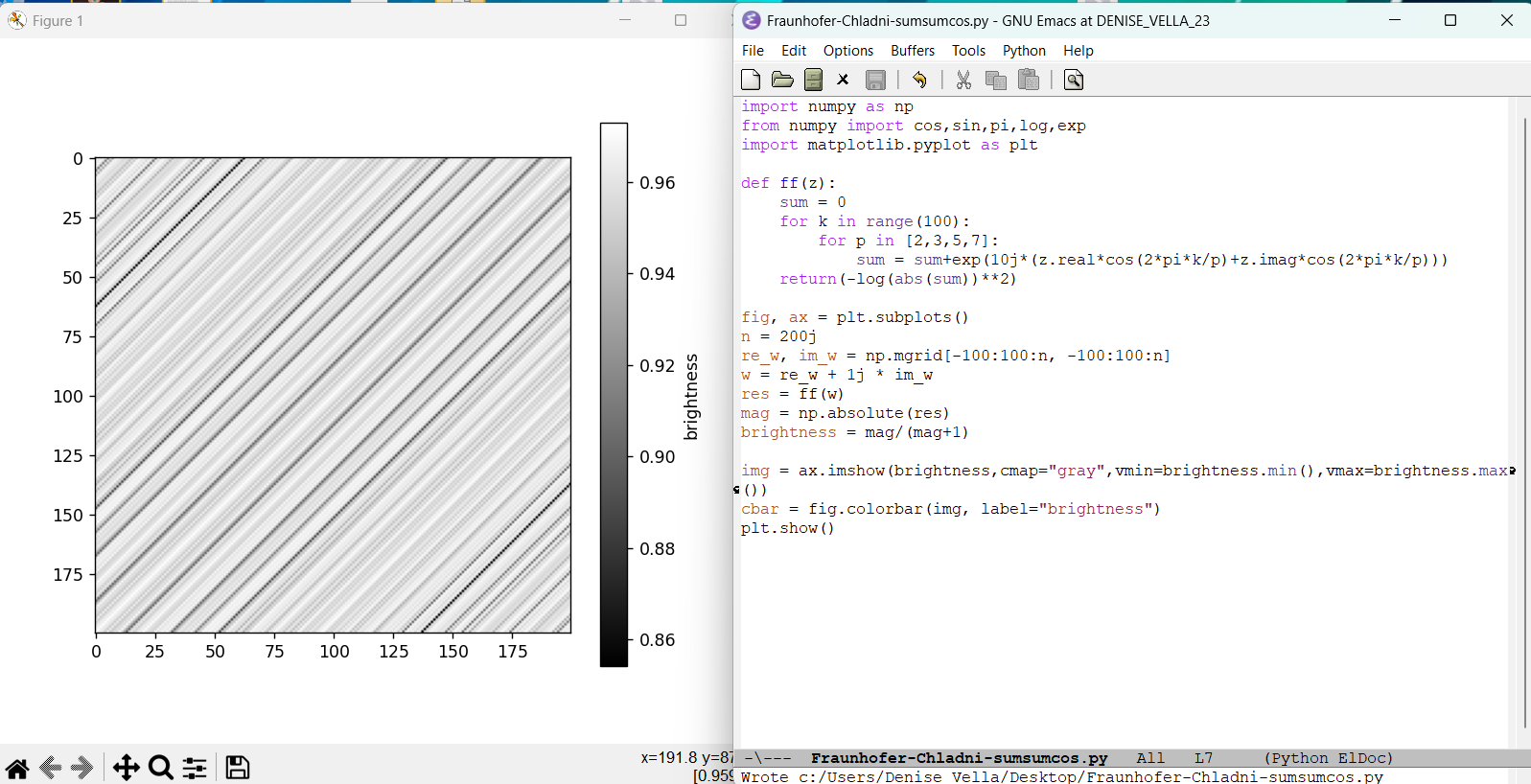Undo the last edit in Emacs
1531x784 pixels.
pos(919,80)
